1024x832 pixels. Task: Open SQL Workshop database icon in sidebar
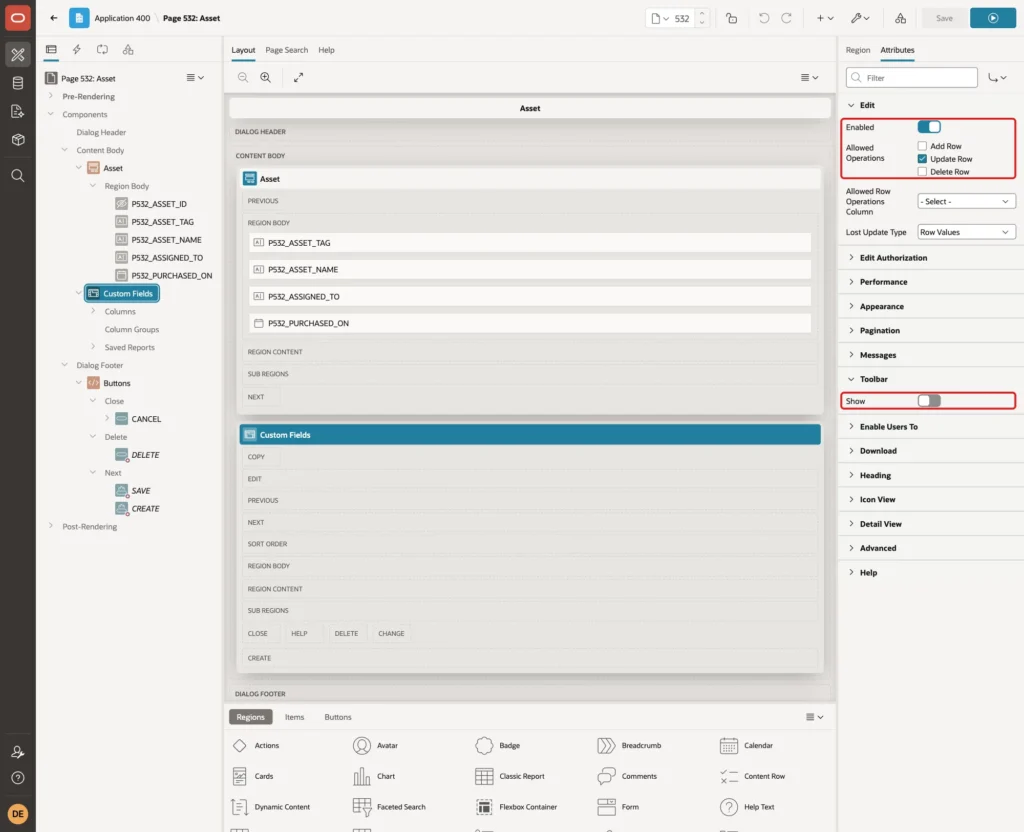click(18, 83)
